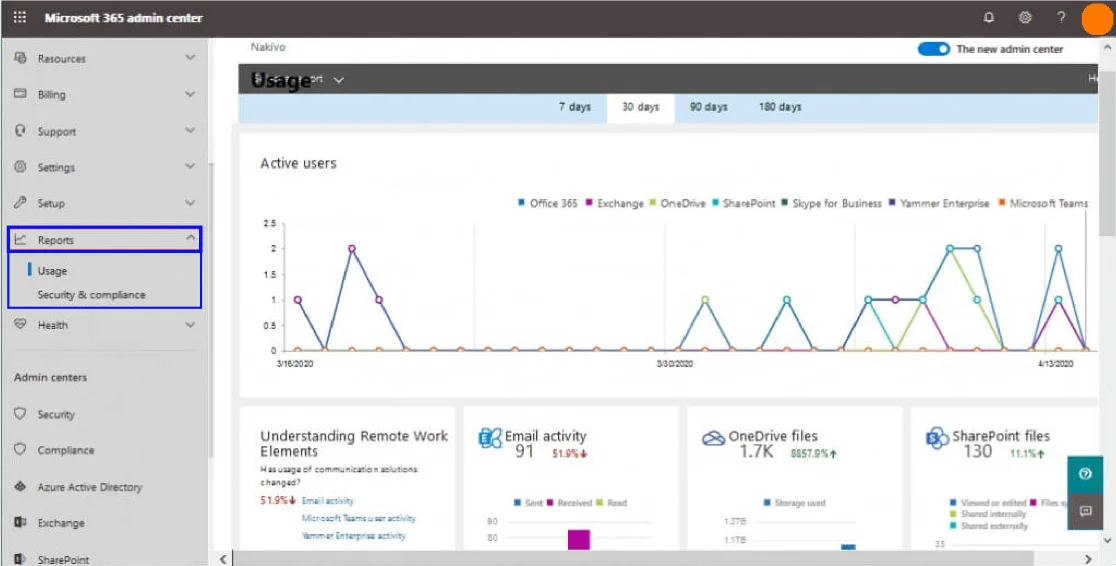
Task: Open the app launcher waffle icon
Action: pyautogui.click(x=20, y=18)
